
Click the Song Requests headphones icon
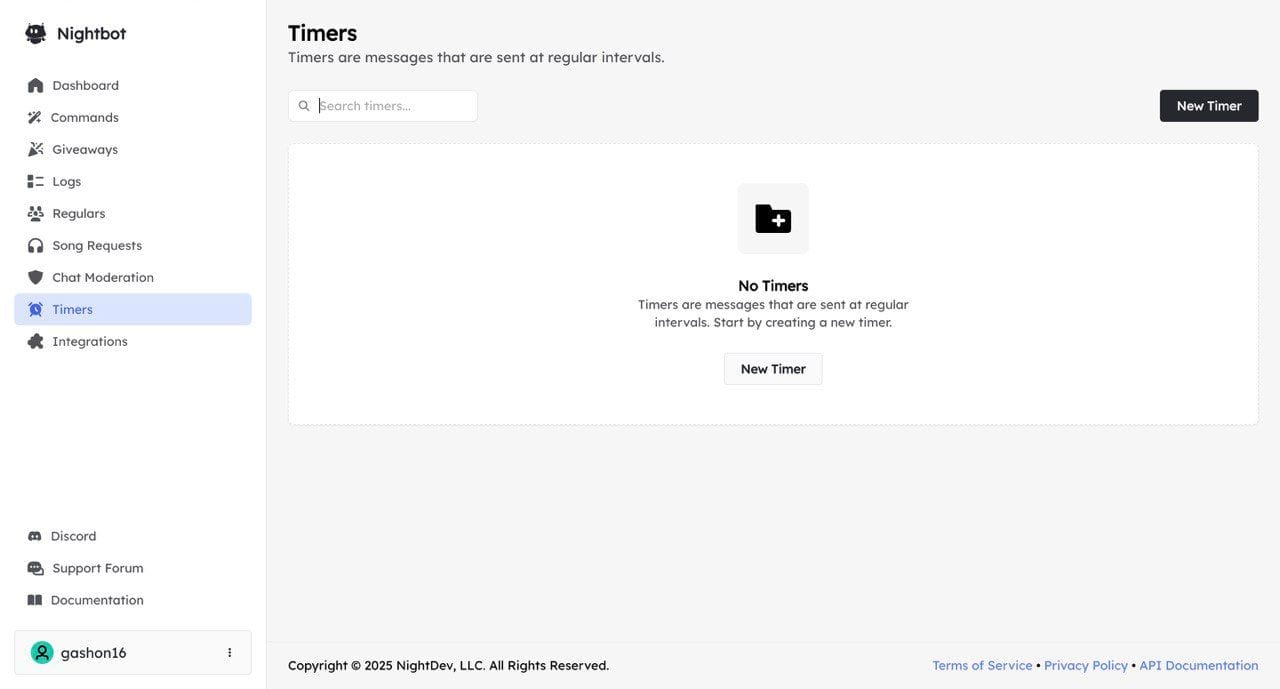pyautogui.click(x=36, y=246)
